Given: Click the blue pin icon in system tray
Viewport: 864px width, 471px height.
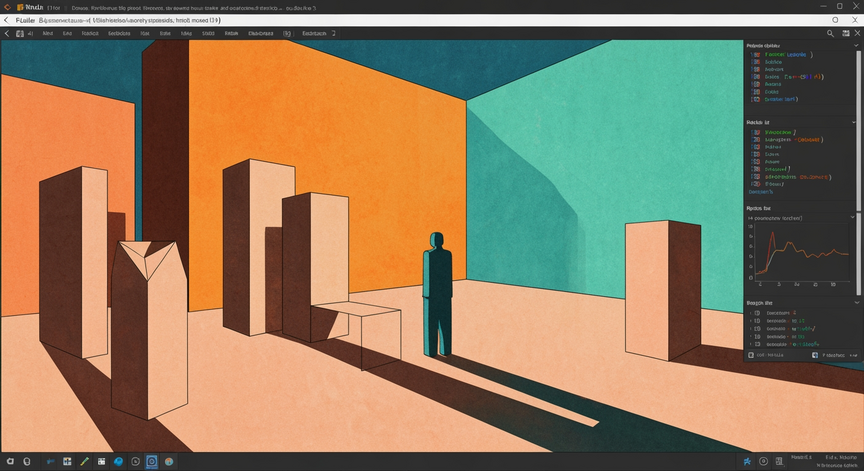Looking at the screenshot, I should [x=747, y=462].
